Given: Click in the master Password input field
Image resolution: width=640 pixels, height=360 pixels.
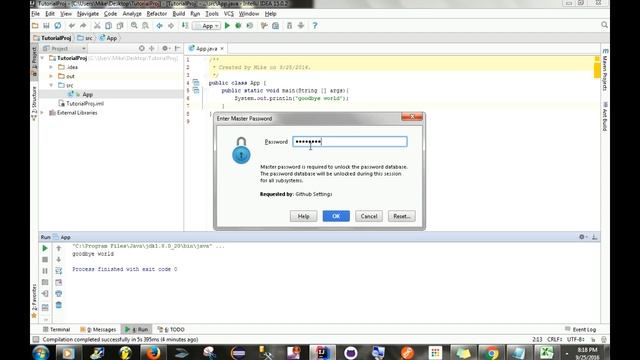Looking at the screenshot, I should click(x=350, y=142).
